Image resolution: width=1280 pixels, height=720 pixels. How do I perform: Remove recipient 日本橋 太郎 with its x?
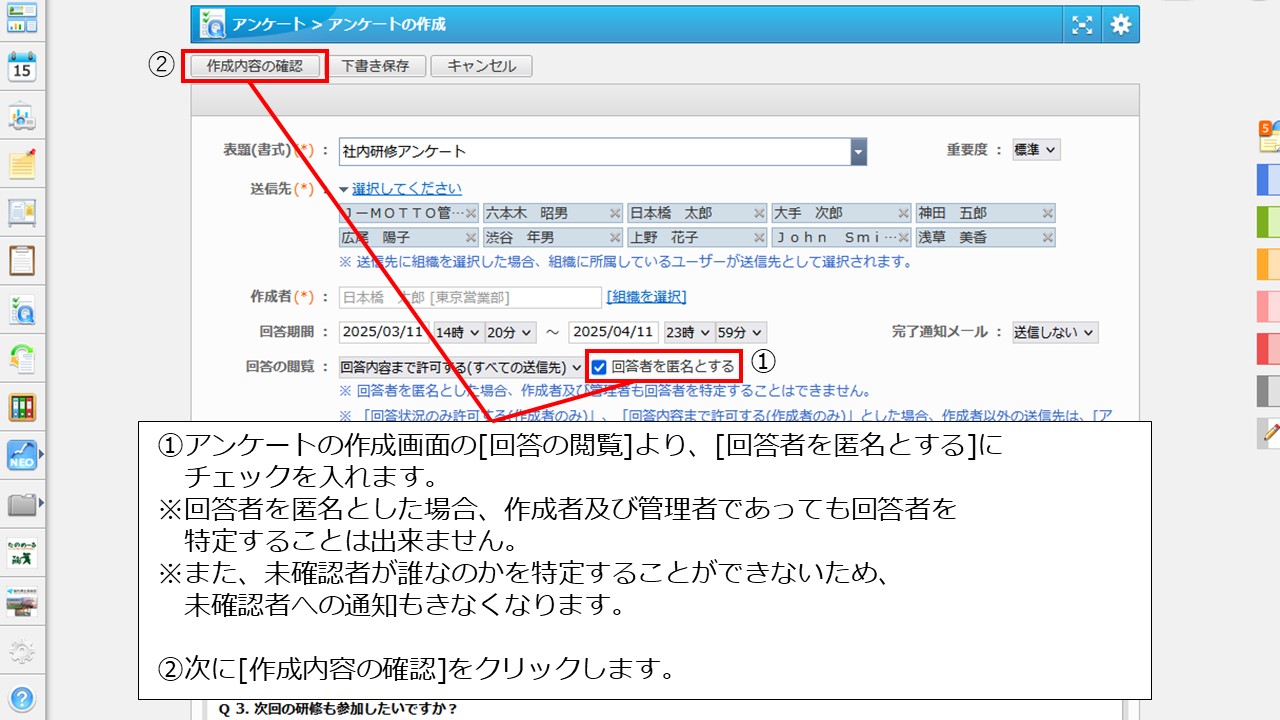point(759,213)
